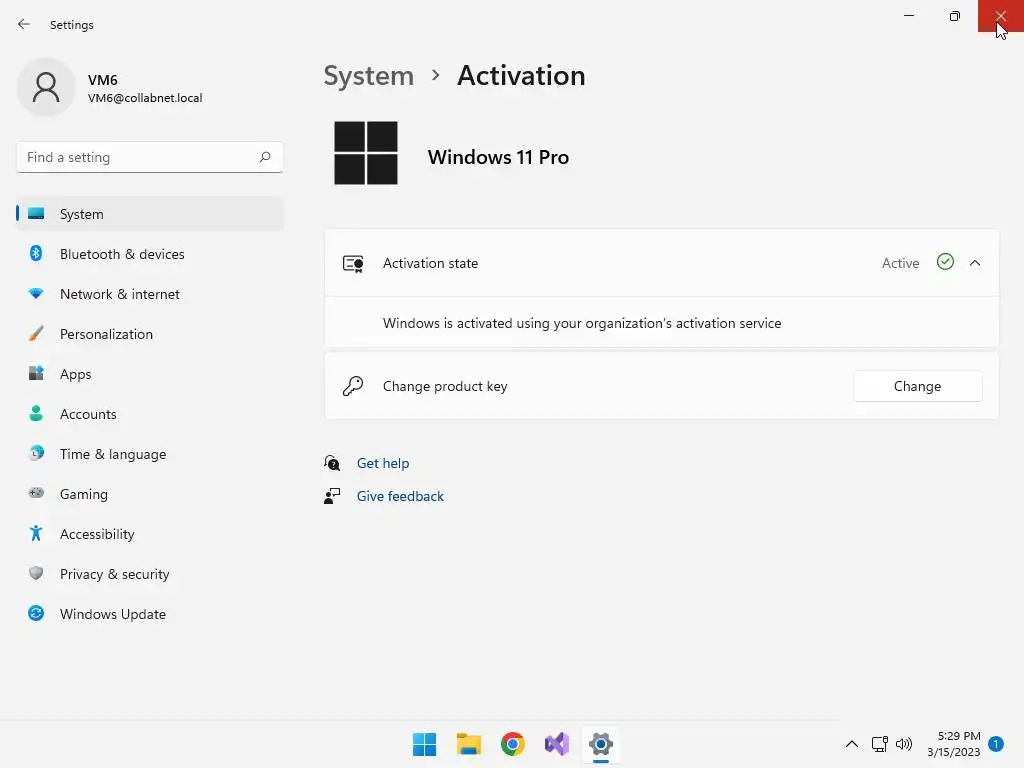Screen dimensions: 1024x768
Task: Open the Give feedback link
Action: click(x=400, y=496)
